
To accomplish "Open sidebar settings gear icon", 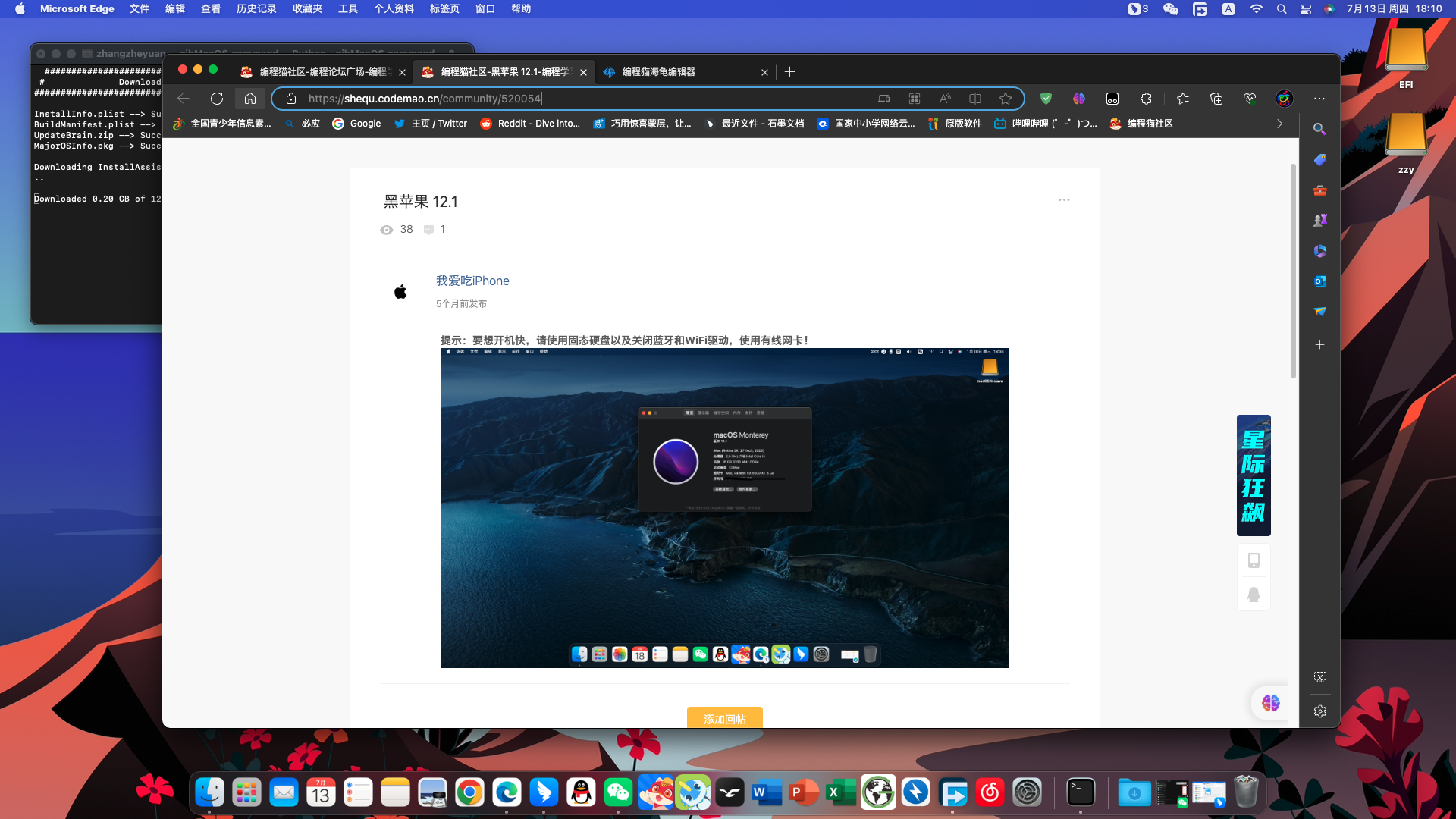I will pos(1320,711).
